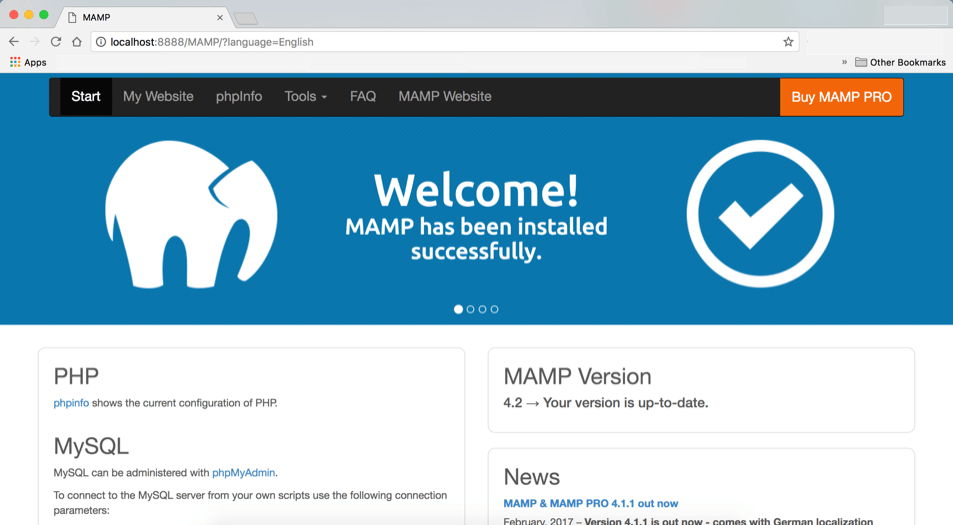Open the MAMP Website nav link
The height and width of the screenshot is (525, 953).
point(445,97)
